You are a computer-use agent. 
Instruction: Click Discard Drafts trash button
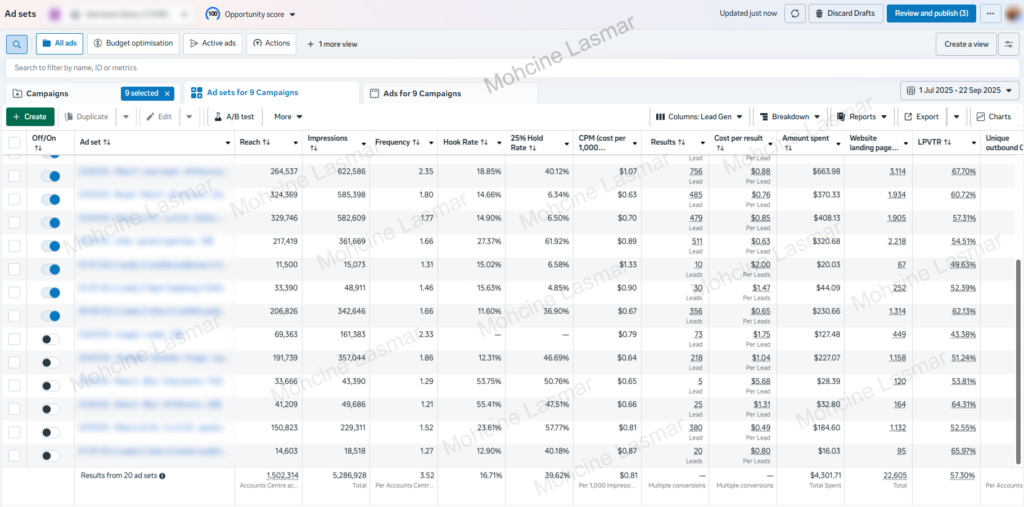[847, 13]
